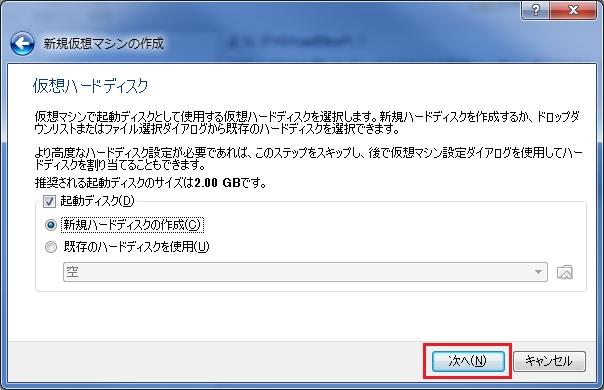Screen dimensions: 604x390
Task: Click the 次へ(N) button
Action: [x=468, y=361]
